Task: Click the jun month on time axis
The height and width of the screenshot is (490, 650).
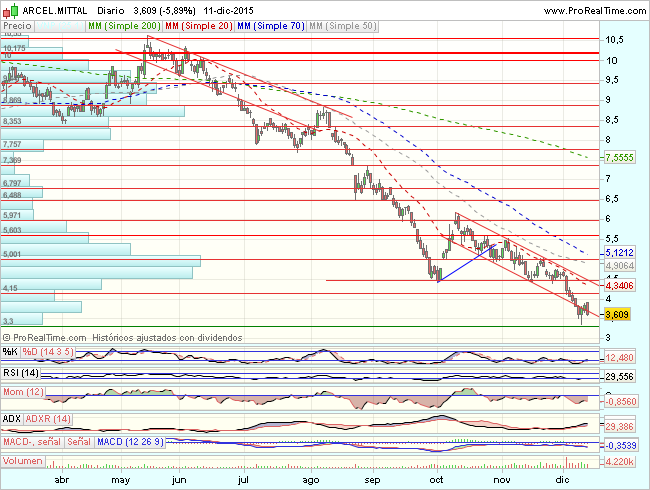Action: [179, 480]
